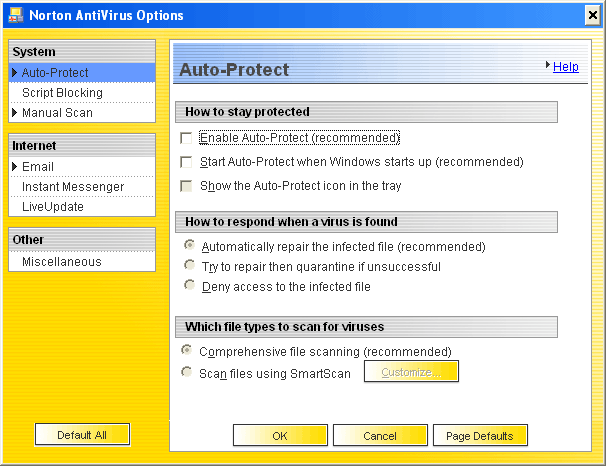
Task: Toggle Start Auto-Protect when Windows starts up
Action: pos(186,162)
